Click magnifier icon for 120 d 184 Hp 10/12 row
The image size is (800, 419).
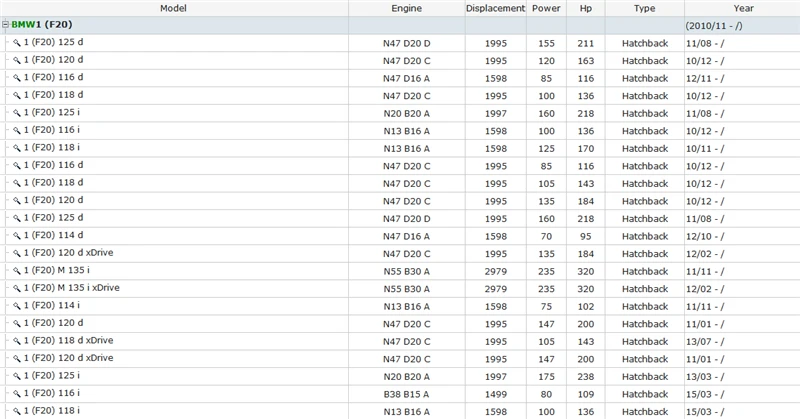17,201
